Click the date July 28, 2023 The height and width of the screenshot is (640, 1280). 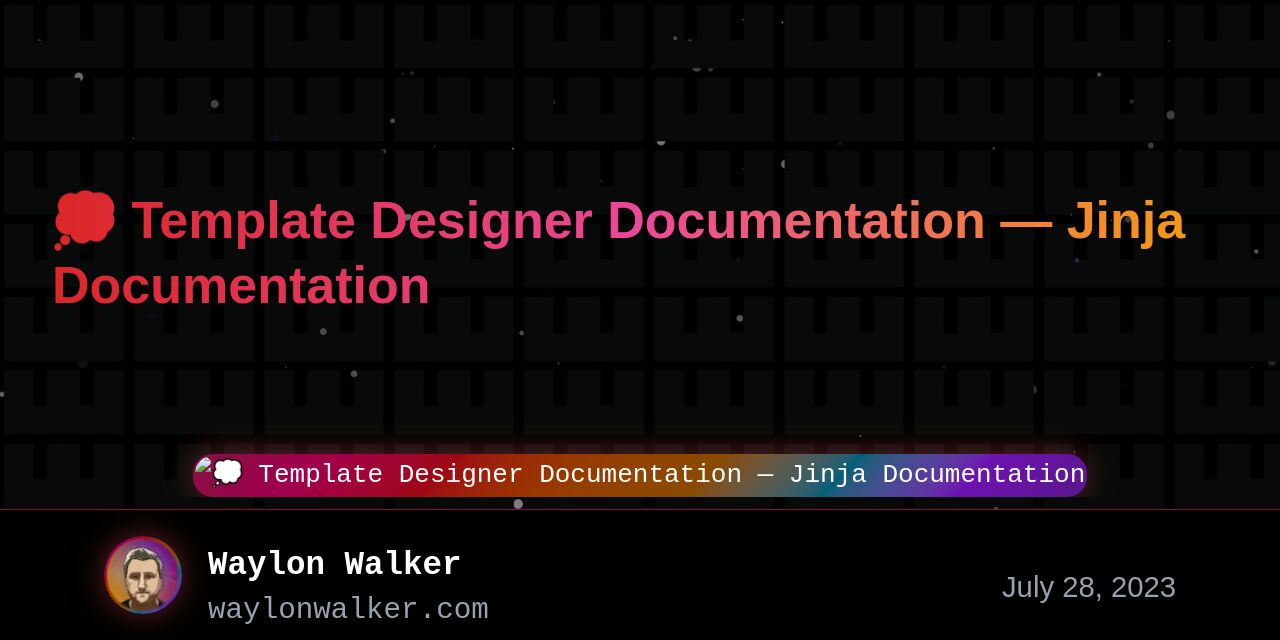pyautogui.click(x=1088, y=587)
